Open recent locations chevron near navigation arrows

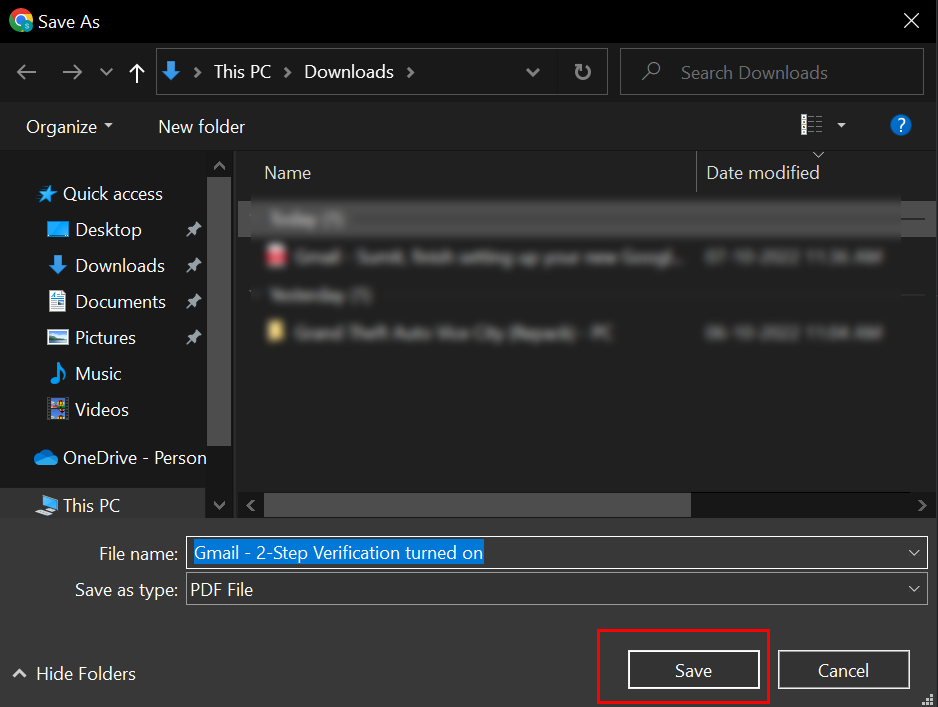click(x=106, y=72)
